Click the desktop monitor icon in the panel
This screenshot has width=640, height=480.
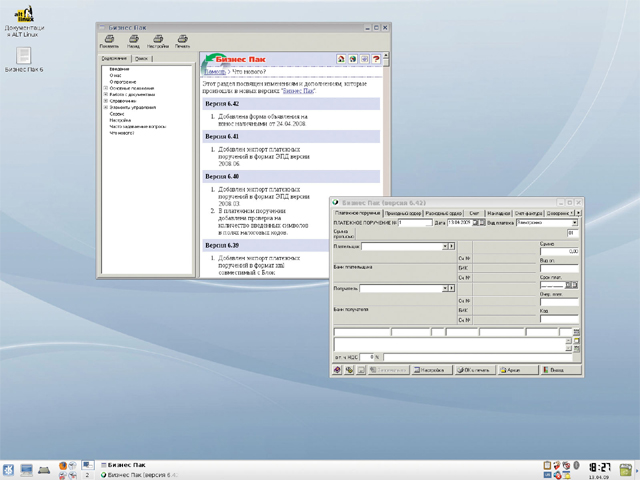pyautogui.click(x=27, y=470)
